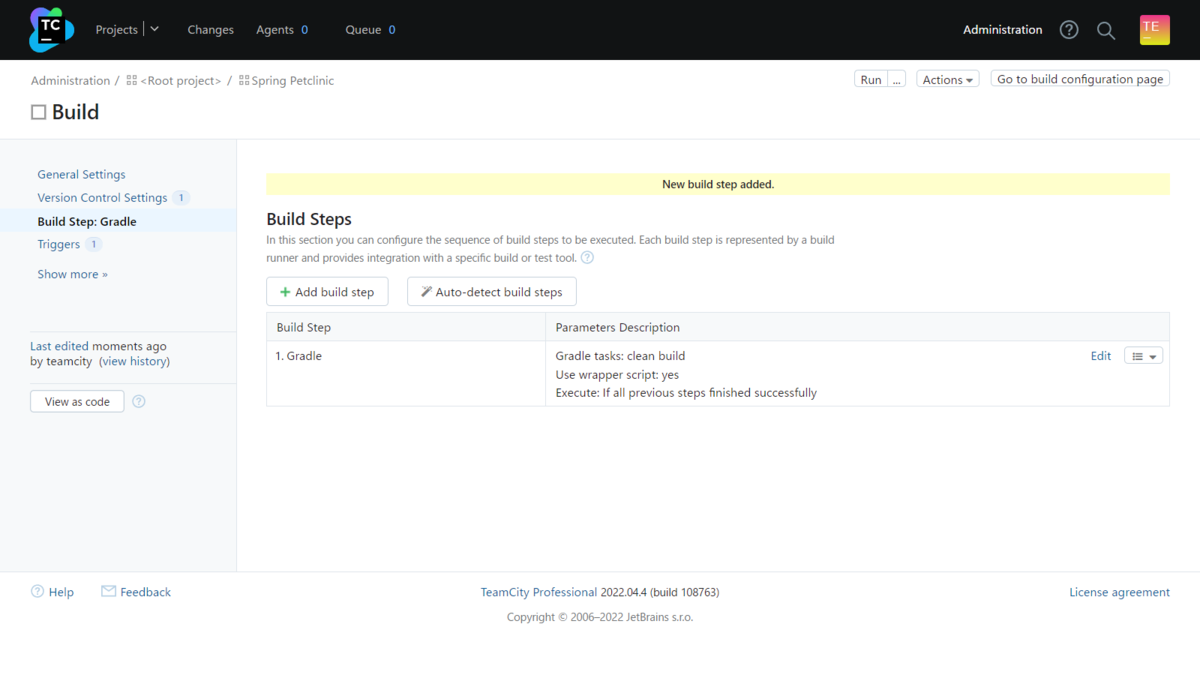Click Auto-detect build steps button
Viewport: 1200px width, 675px height.
[x=491, y=292]
